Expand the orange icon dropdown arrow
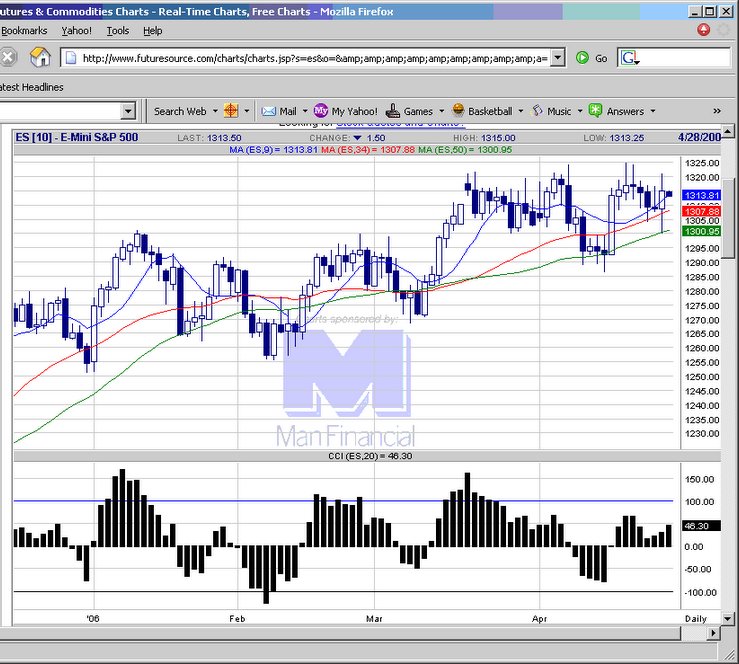The image size is (739, 664). (246, 111)
